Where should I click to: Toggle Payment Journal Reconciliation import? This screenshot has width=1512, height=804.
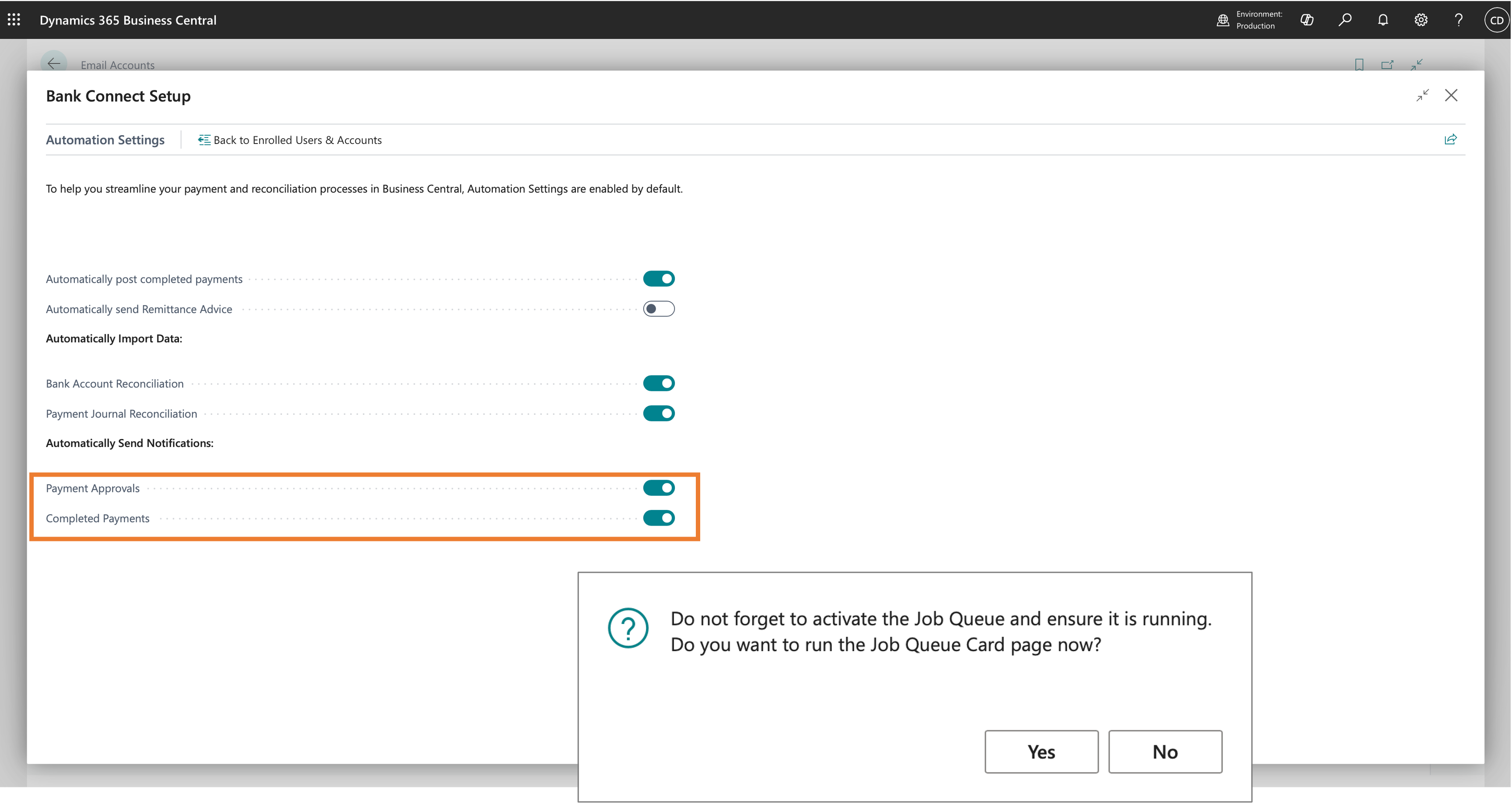point(659,413)
